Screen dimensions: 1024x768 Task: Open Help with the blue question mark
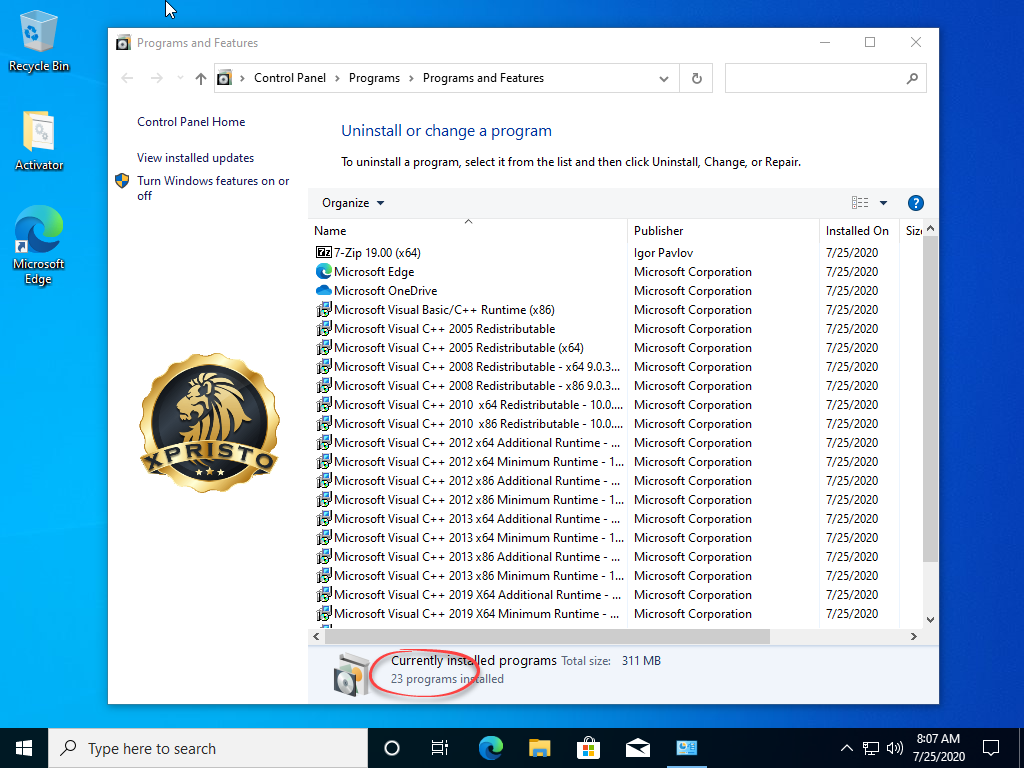916,203
